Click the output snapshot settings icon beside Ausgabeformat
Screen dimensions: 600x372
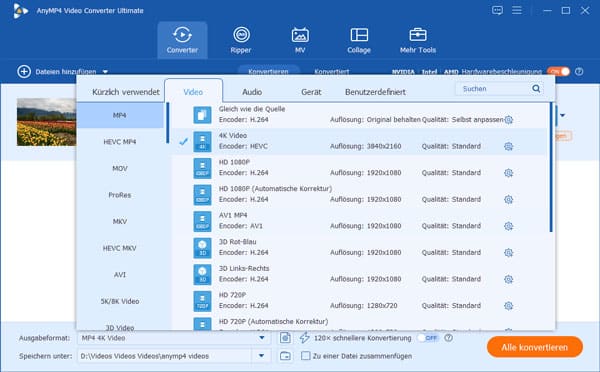(285, 338)
